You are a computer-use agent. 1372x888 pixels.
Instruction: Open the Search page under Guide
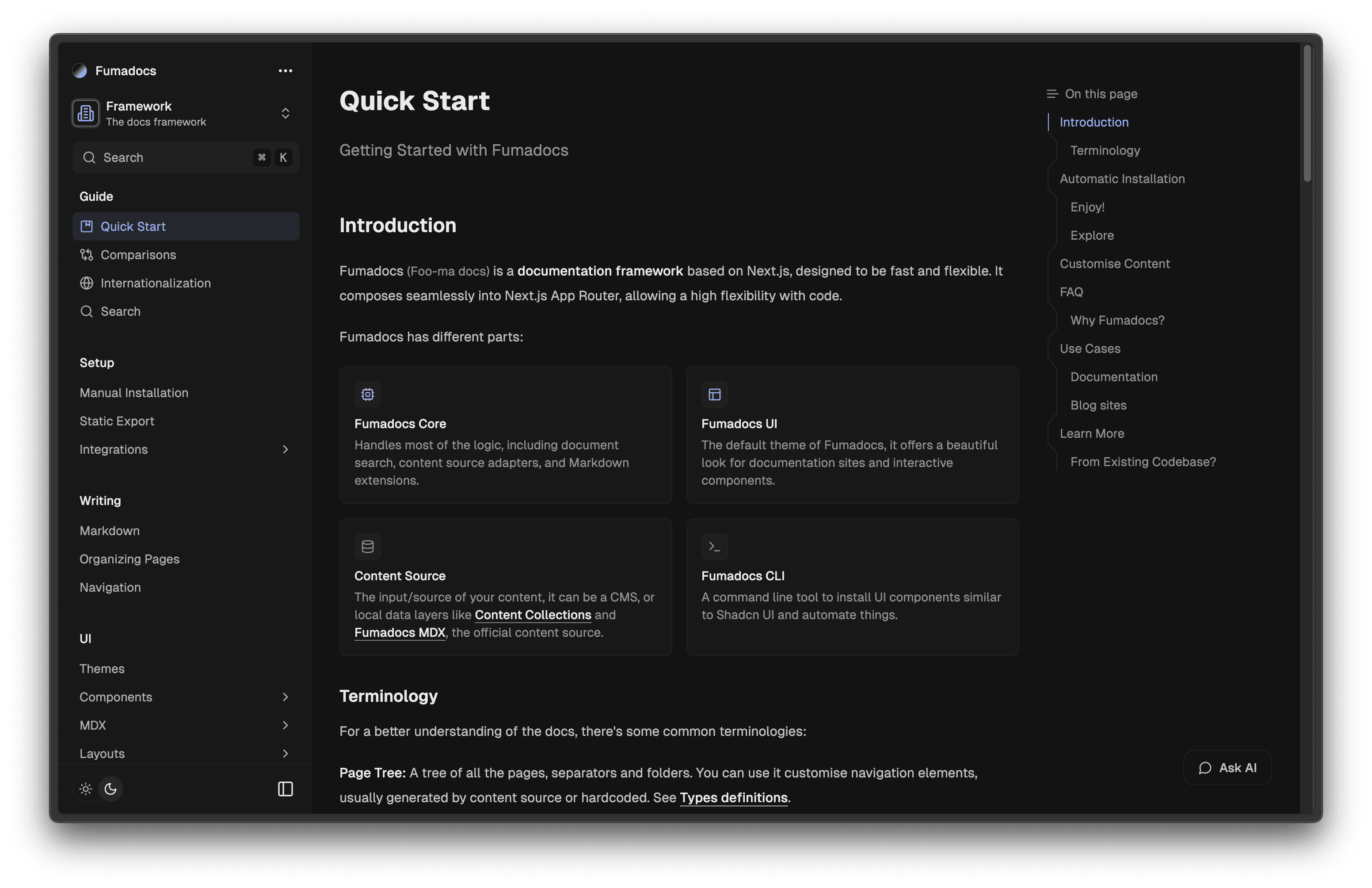186,311
